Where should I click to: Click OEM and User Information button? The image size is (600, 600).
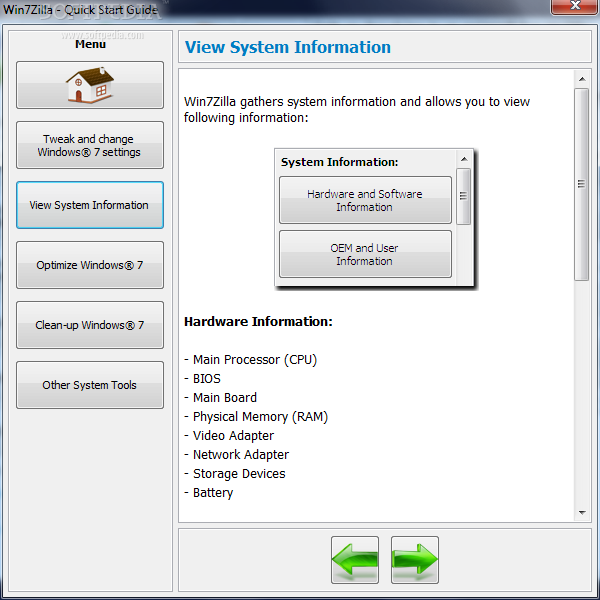click(x=365, y=254)
